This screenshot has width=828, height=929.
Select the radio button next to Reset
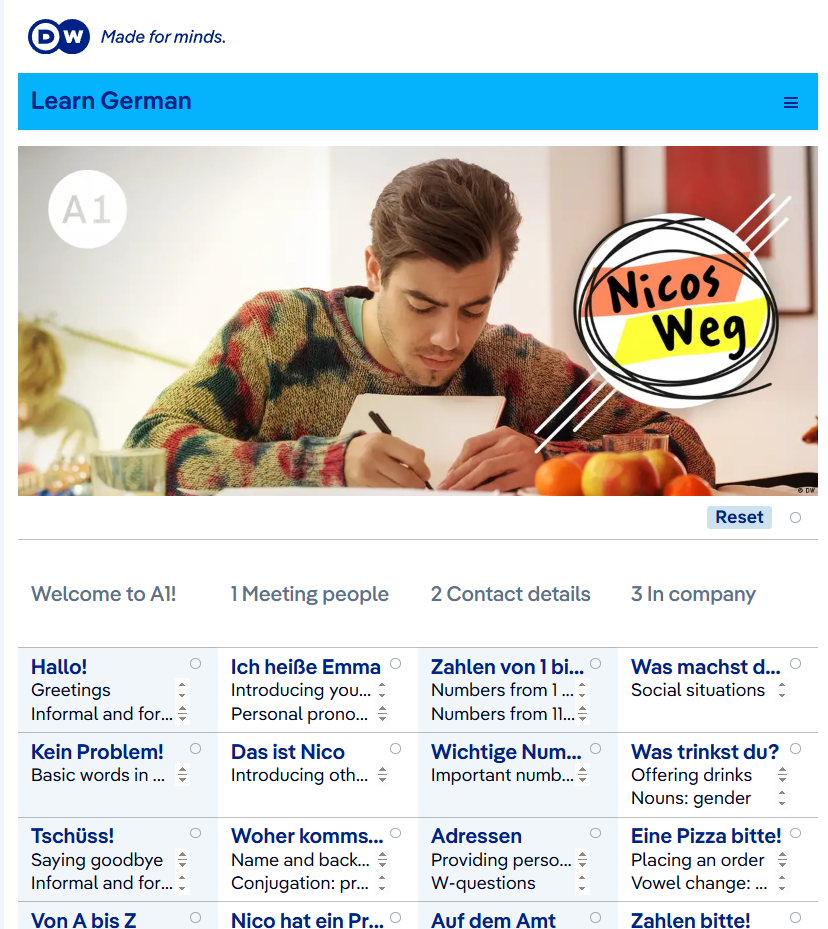(x=795, y=517)
